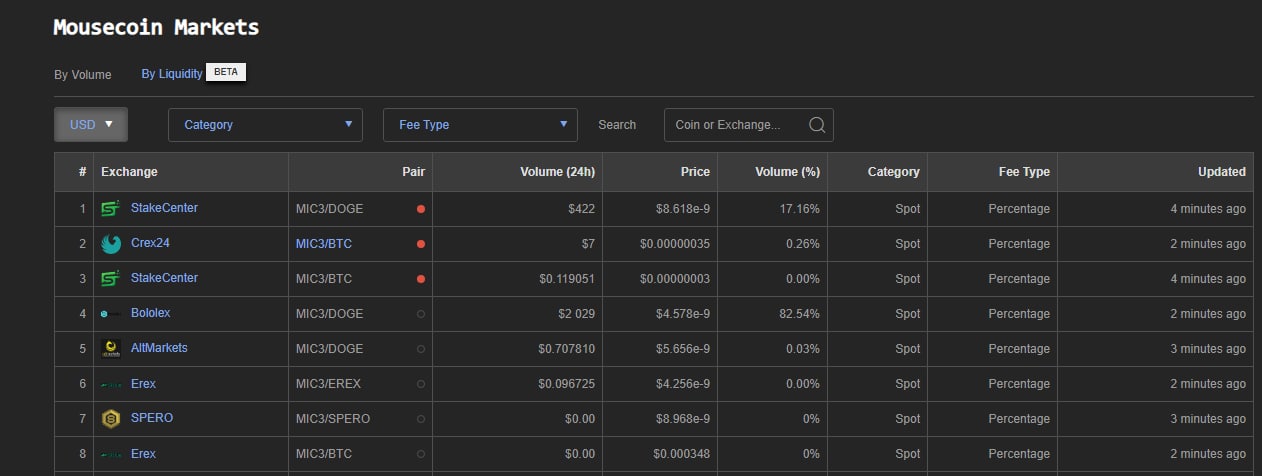
Task: Click the SPERO logo icon
Action: (x=111, y=419)
